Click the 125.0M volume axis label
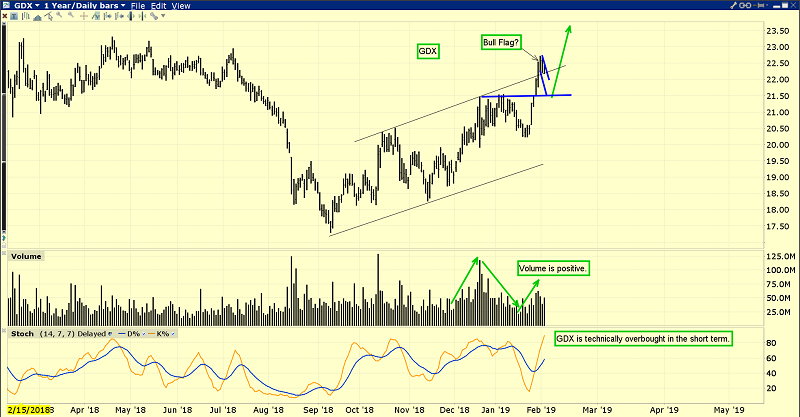This screenshot has height=417, width=800. point(781,256)
